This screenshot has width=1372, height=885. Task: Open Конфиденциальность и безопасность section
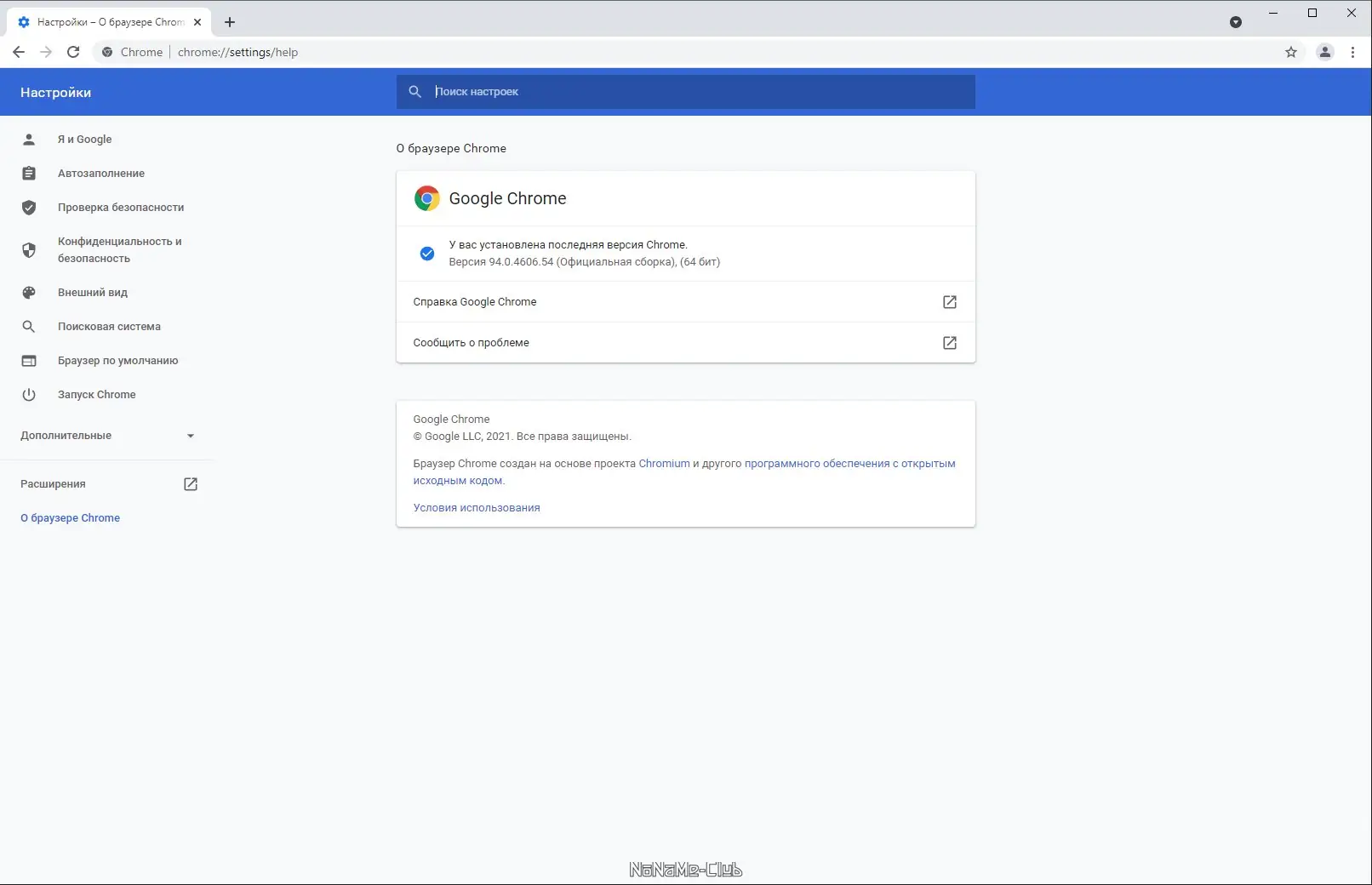click(x=120, y=249)
